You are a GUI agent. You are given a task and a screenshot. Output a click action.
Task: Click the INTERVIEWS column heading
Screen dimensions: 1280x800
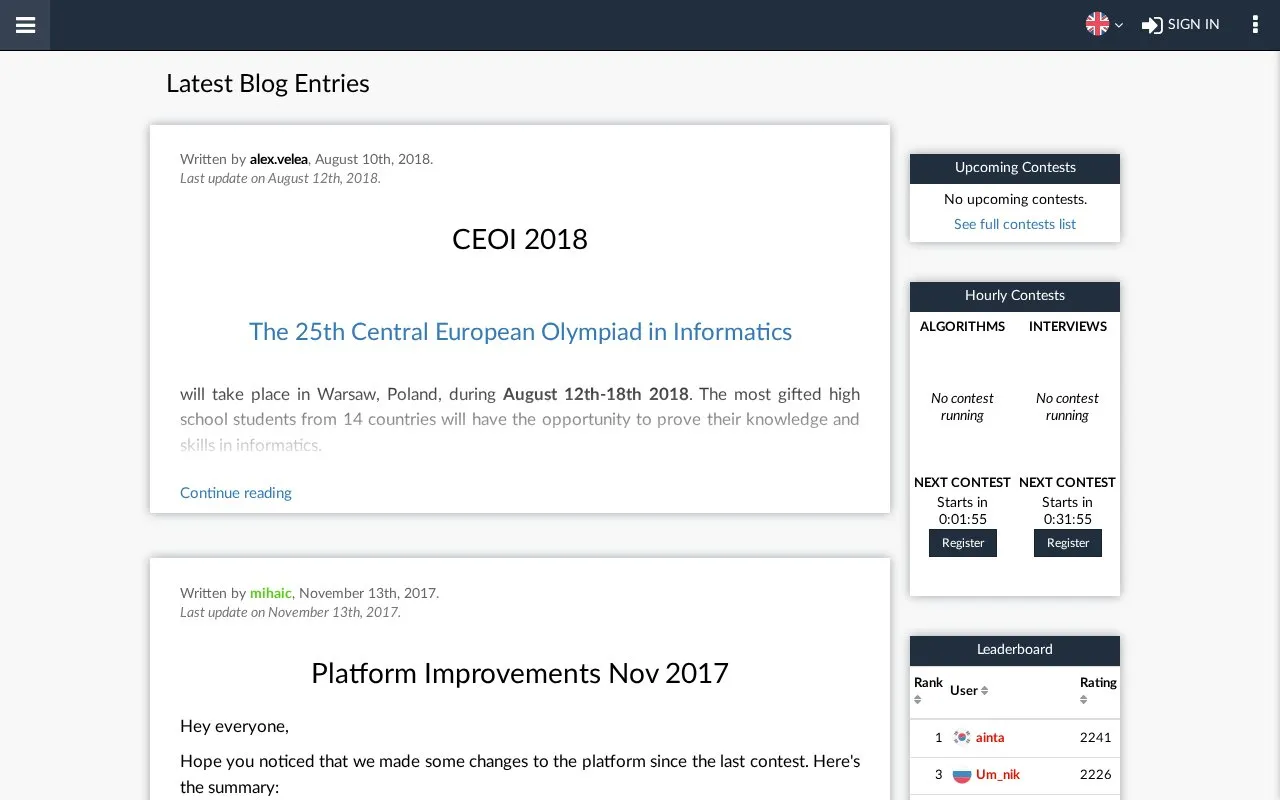(1068, 327)
